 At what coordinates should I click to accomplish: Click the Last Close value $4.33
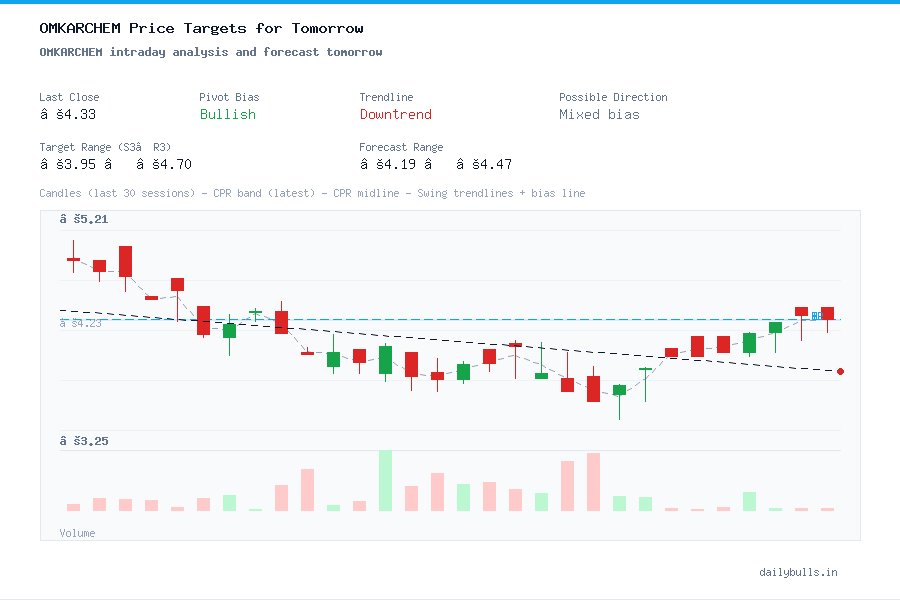pyautogui.click(x=68, y=114)
